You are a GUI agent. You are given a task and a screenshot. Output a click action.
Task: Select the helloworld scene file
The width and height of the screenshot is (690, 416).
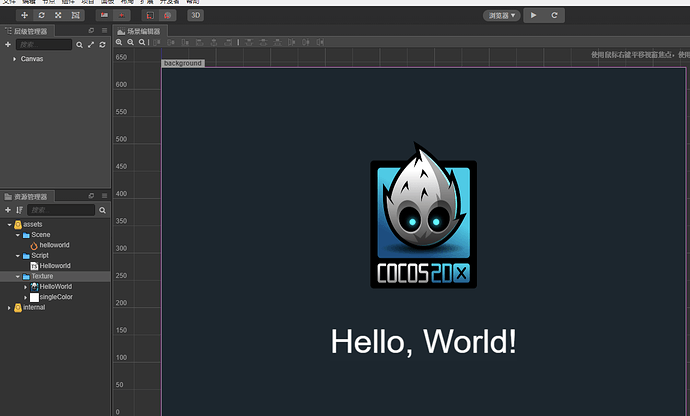(x=54, y=245)
